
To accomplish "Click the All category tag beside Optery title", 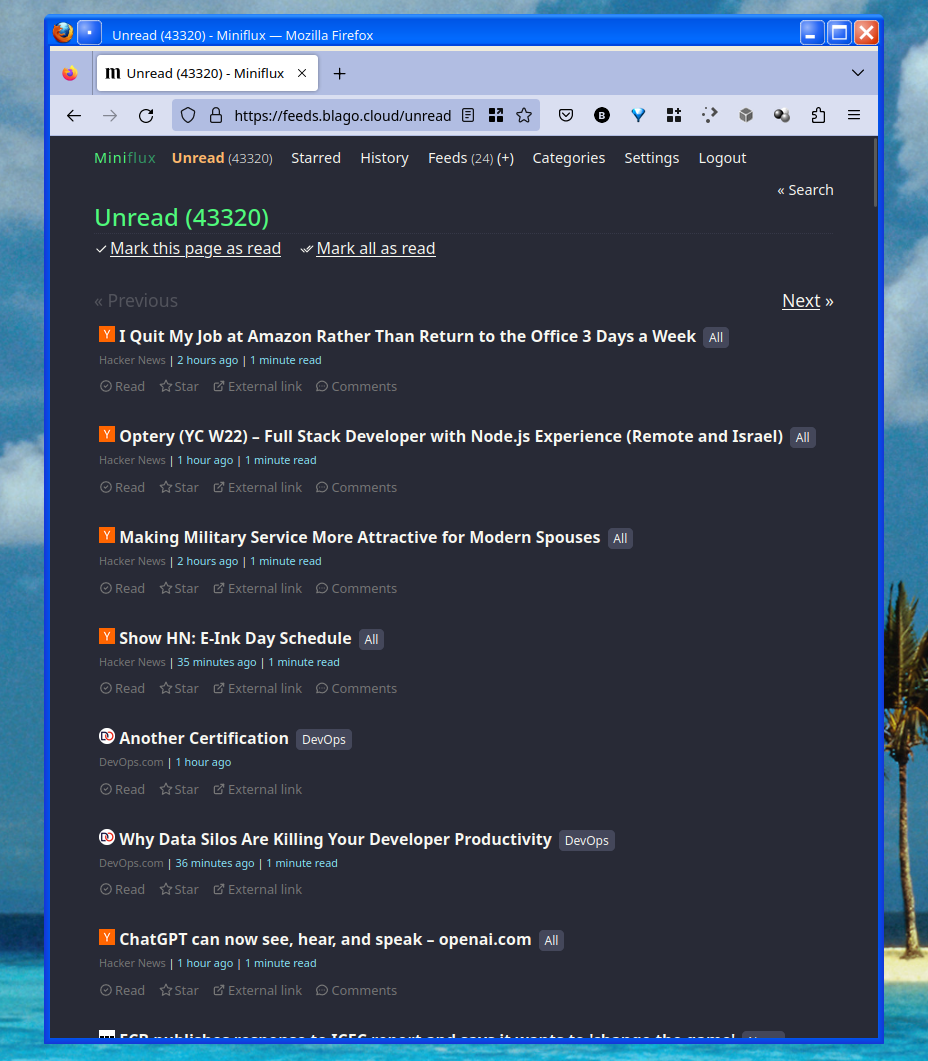I will point(803,437).
